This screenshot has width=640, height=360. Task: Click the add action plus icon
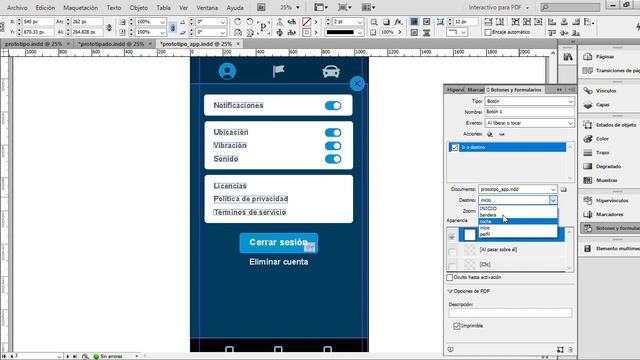tap(490, 134)
